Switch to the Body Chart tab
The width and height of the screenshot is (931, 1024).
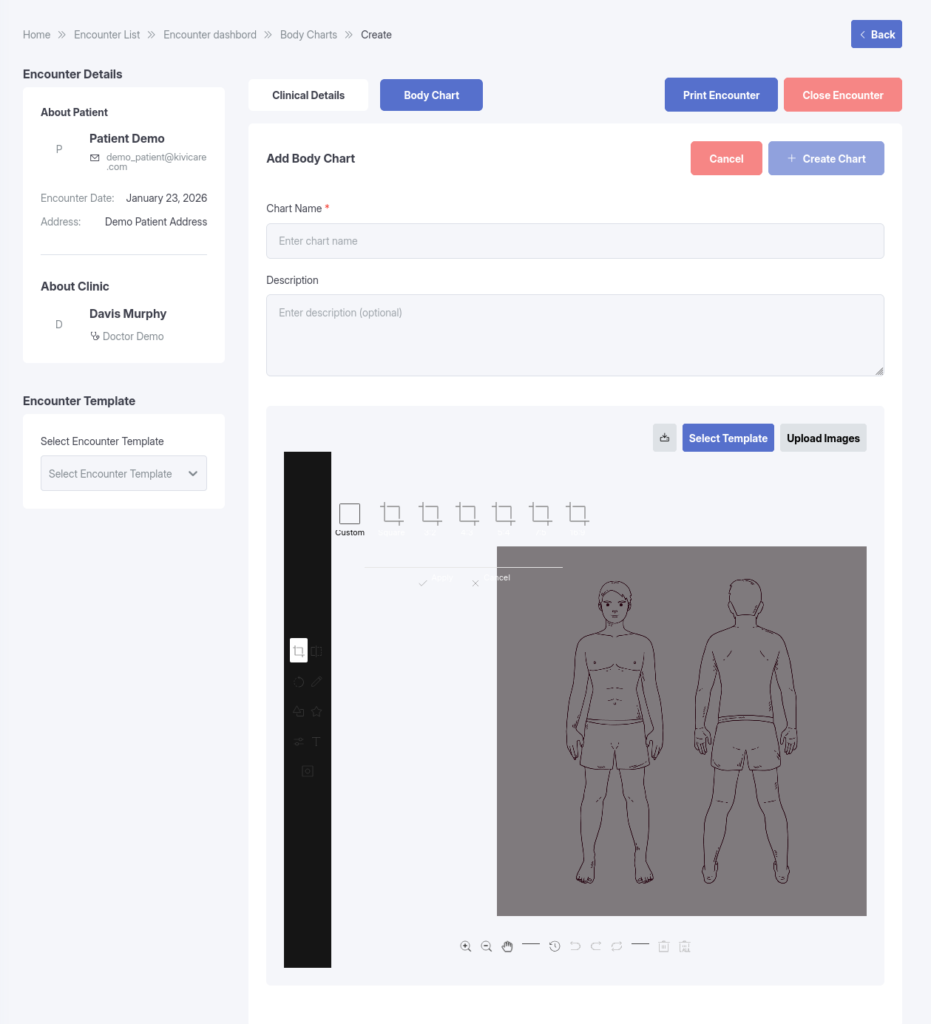(x=431, y=95)
